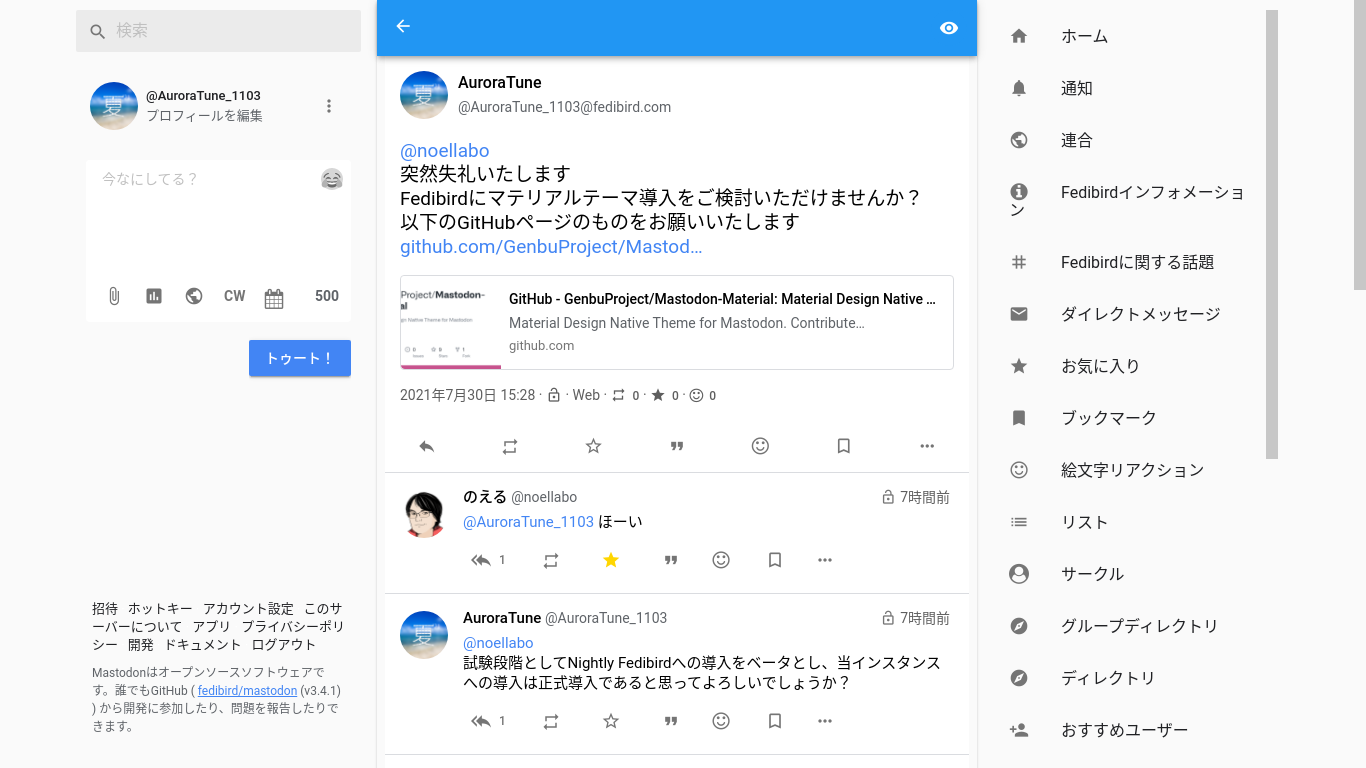Open the emoji picker in compose box
This screenshot has width=1366, height=768.
tap(332, 180)
